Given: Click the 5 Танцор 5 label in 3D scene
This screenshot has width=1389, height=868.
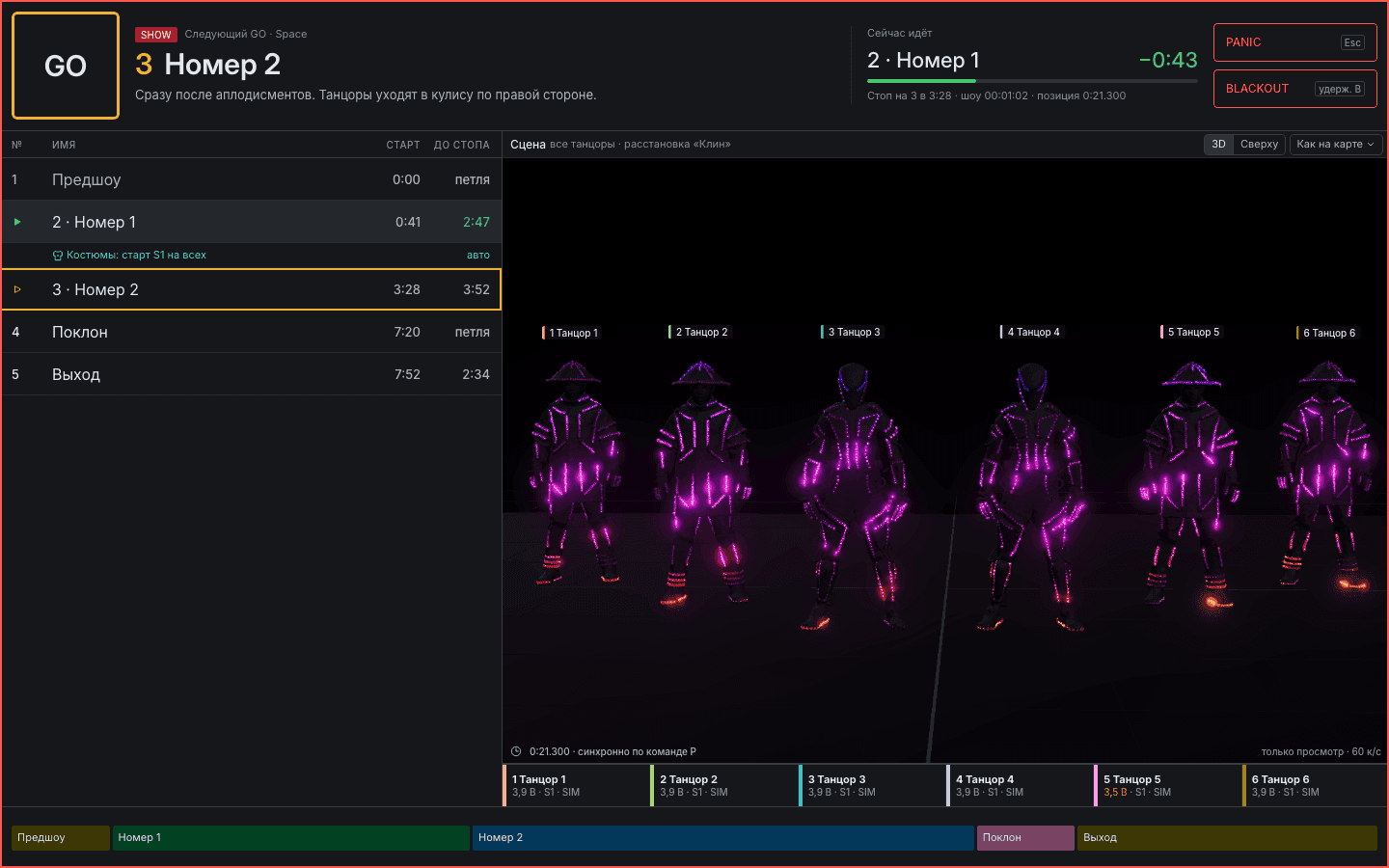Looking at the screenshot, I should point(1191,332).
